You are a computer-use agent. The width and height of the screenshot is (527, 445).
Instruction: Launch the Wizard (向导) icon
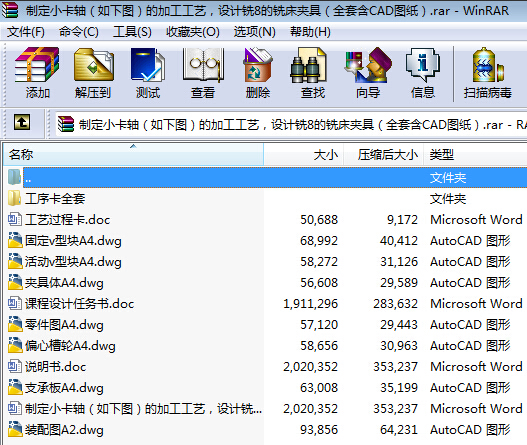click(368, 65)
